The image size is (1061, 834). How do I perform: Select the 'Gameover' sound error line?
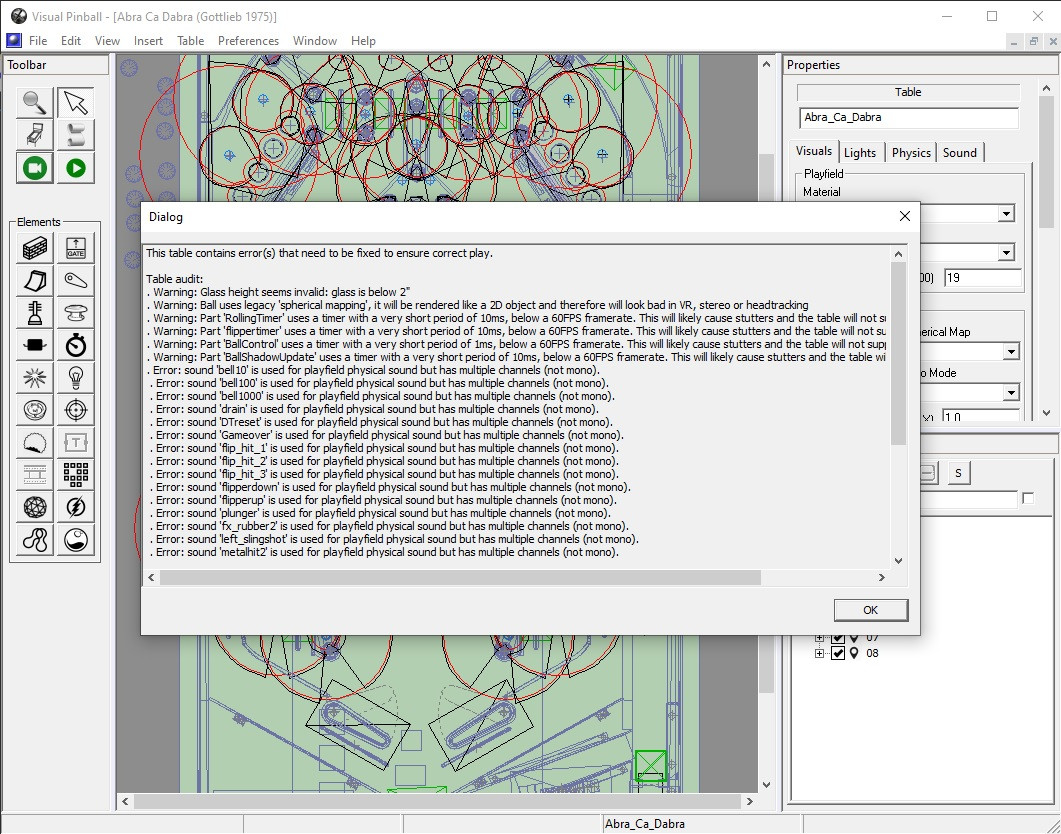387,435
